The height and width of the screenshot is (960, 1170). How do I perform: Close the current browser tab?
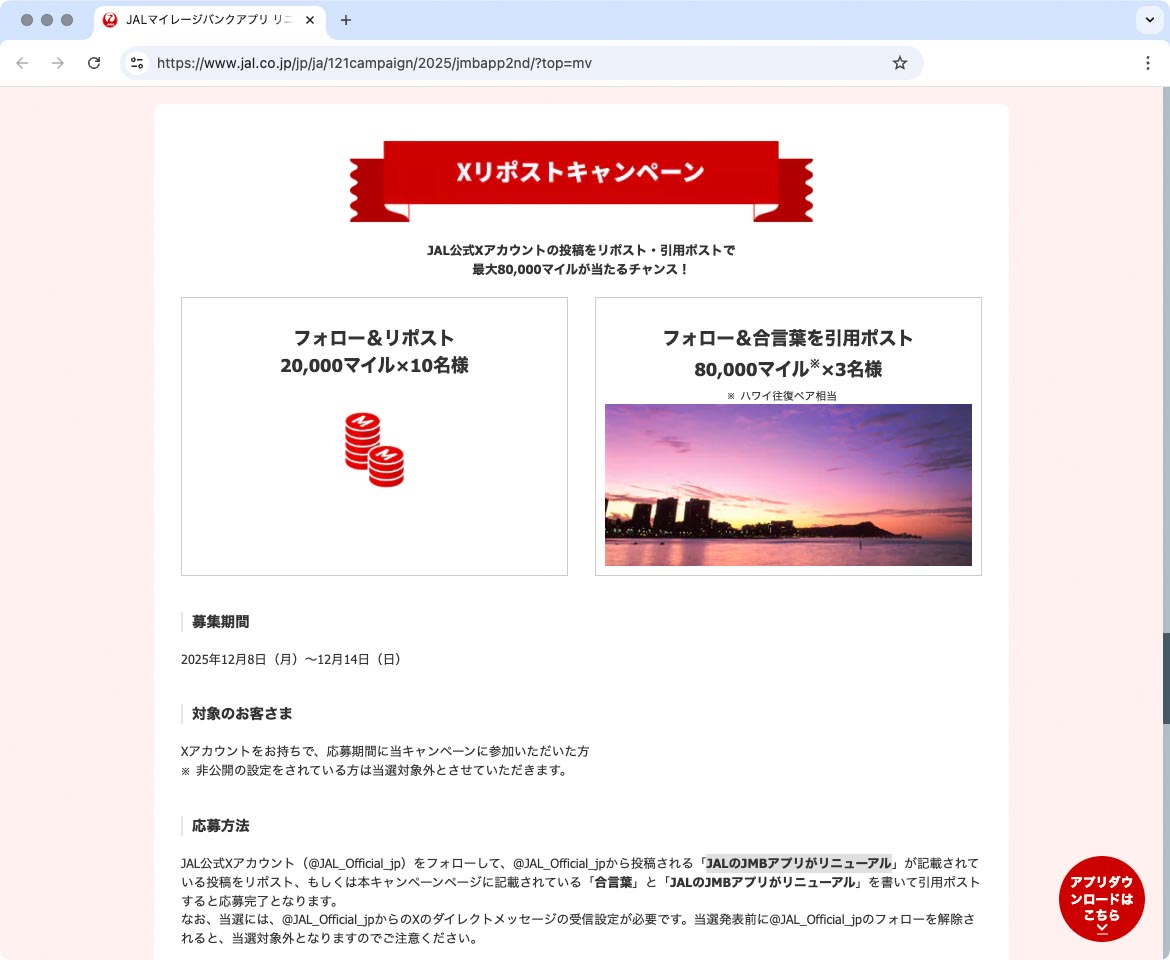click(x=310, y=19)
